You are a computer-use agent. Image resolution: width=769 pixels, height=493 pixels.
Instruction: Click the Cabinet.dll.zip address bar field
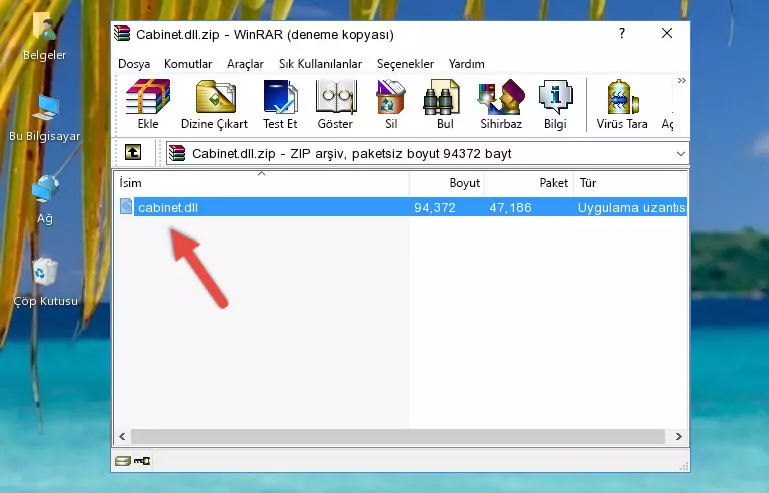(x=427, y=154)
